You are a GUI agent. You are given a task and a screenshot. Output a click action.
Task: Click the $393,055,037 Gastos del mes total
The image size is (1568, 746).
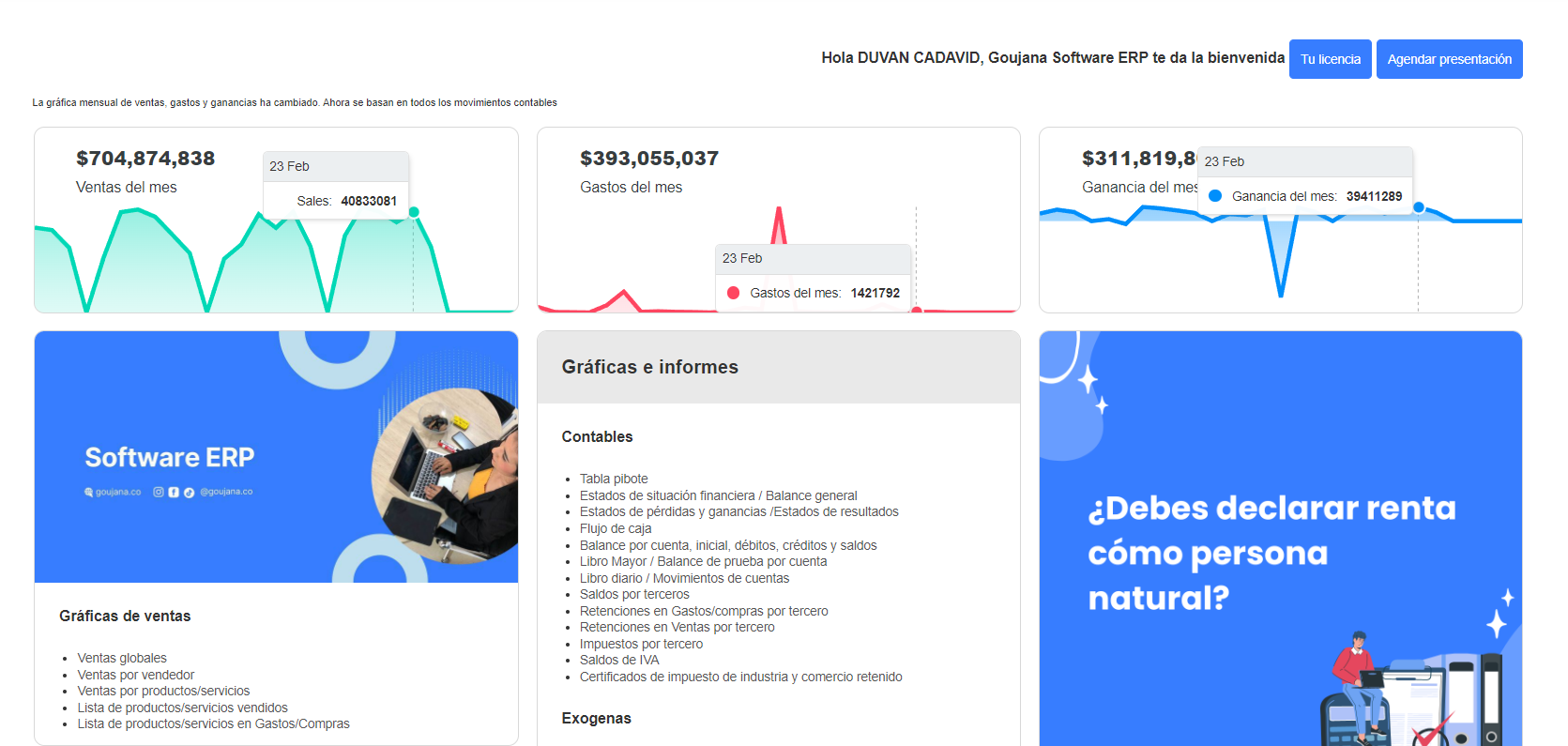click(x=649, y=159)
